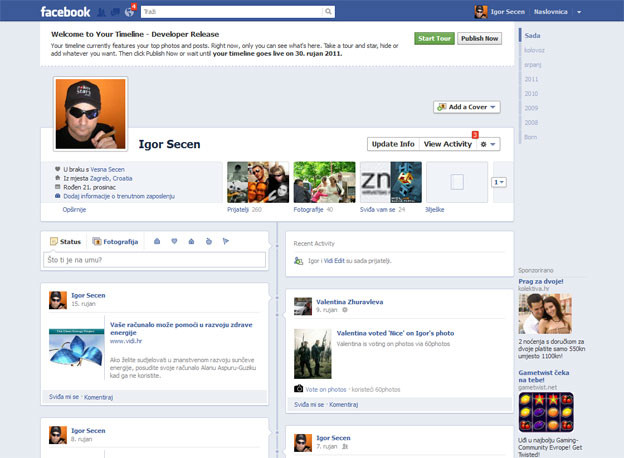
Task: Click the Vaše računalo može pomoći article title
Action: pyautogui.click(x=181, y=329)
